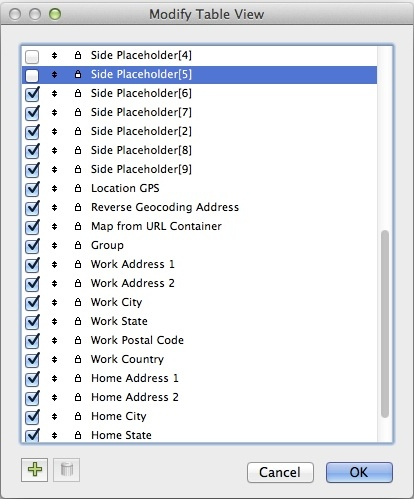Click the trash can delete icon
Viewport: 414px width, 499px height.
pyautogui.click(x=67, y=470)
